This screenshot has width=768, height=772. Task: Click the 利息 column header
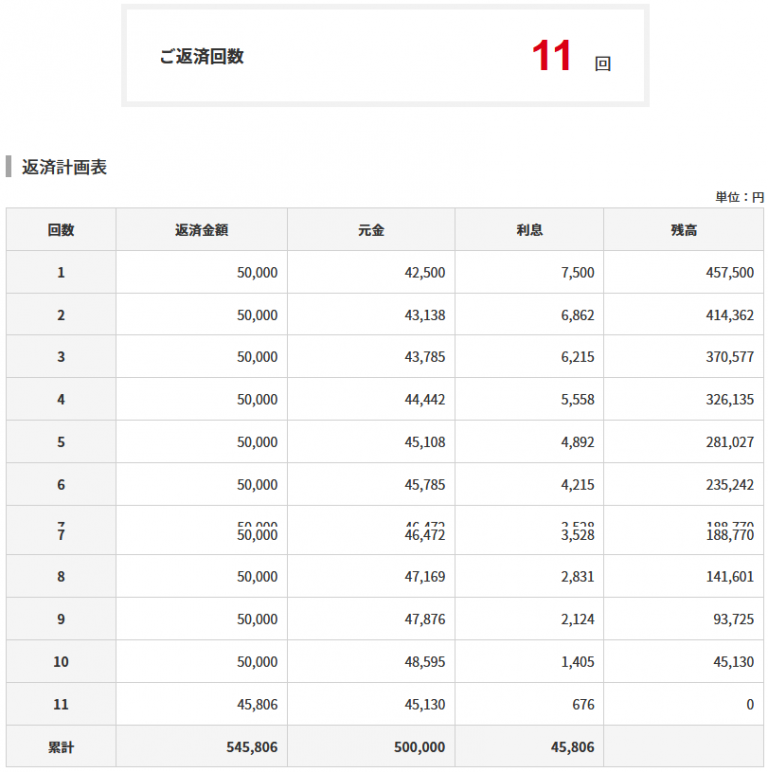point(529,230)
